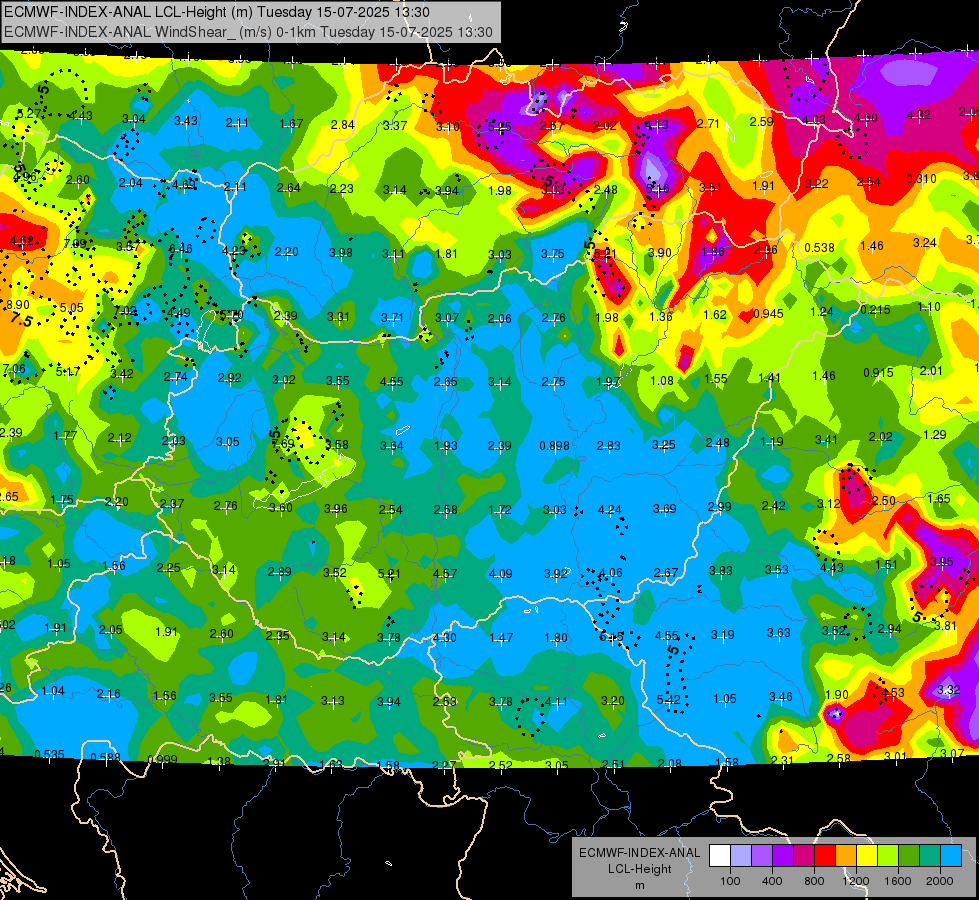The width and height of the screenshot is (979, 900).
Task: Click the wind shear value '3.69'
Action: point(664,508)
